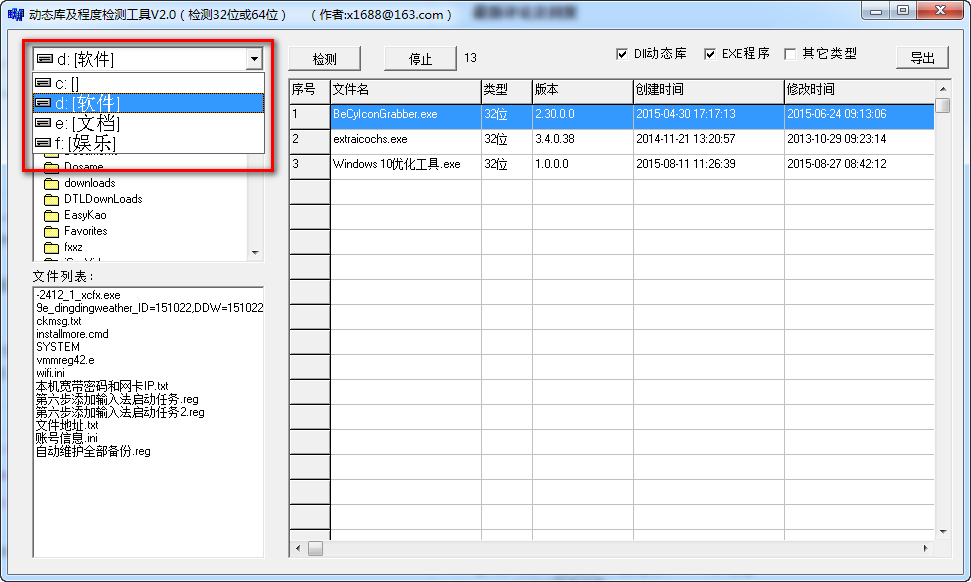Click the 修改时间 column header
Image resolution: width=971 pixels, height=582 pixels.
click(860, 90)
